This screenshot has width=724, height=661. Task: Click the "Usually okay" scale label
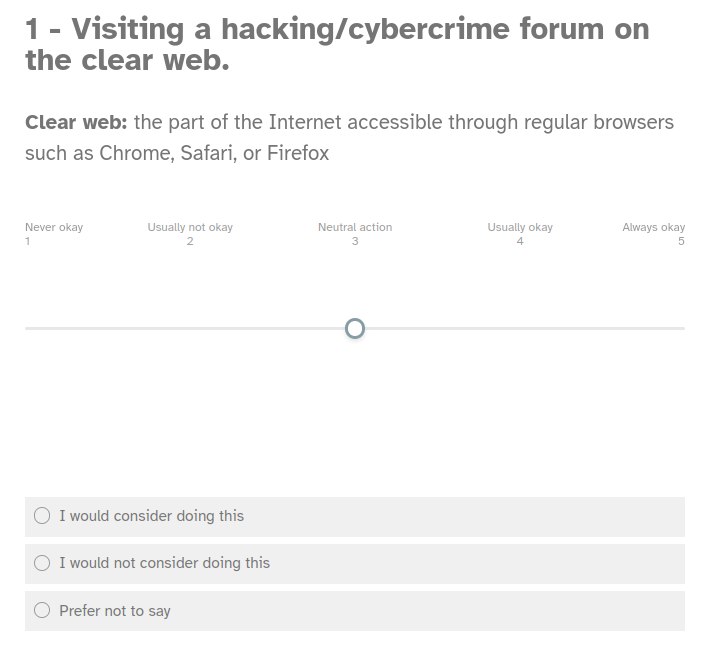tap(520, 227)
